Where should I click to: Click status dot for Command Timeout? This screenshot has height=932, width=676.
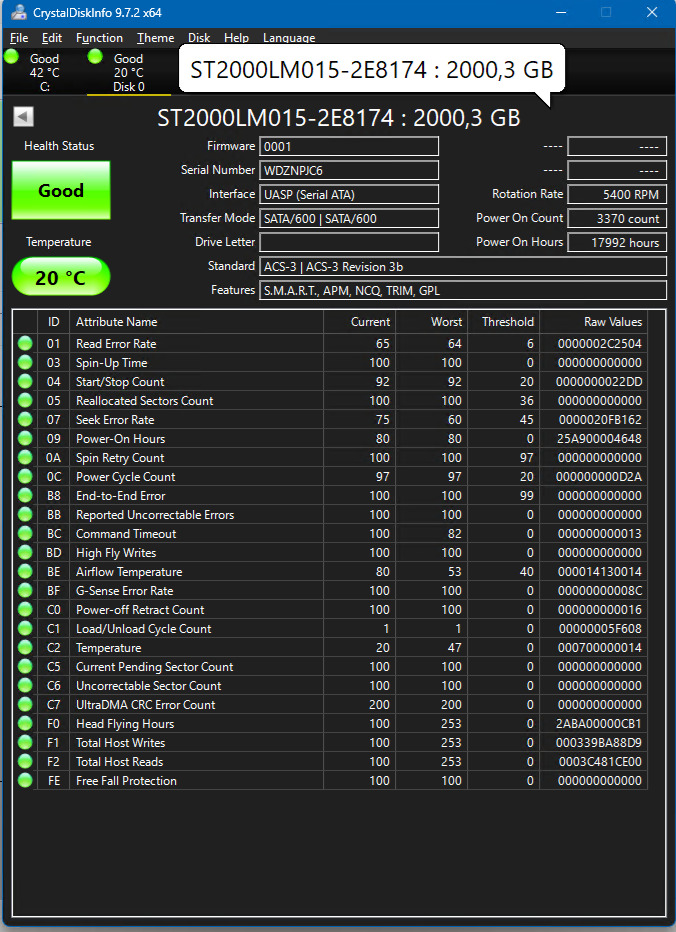[25, 534]
